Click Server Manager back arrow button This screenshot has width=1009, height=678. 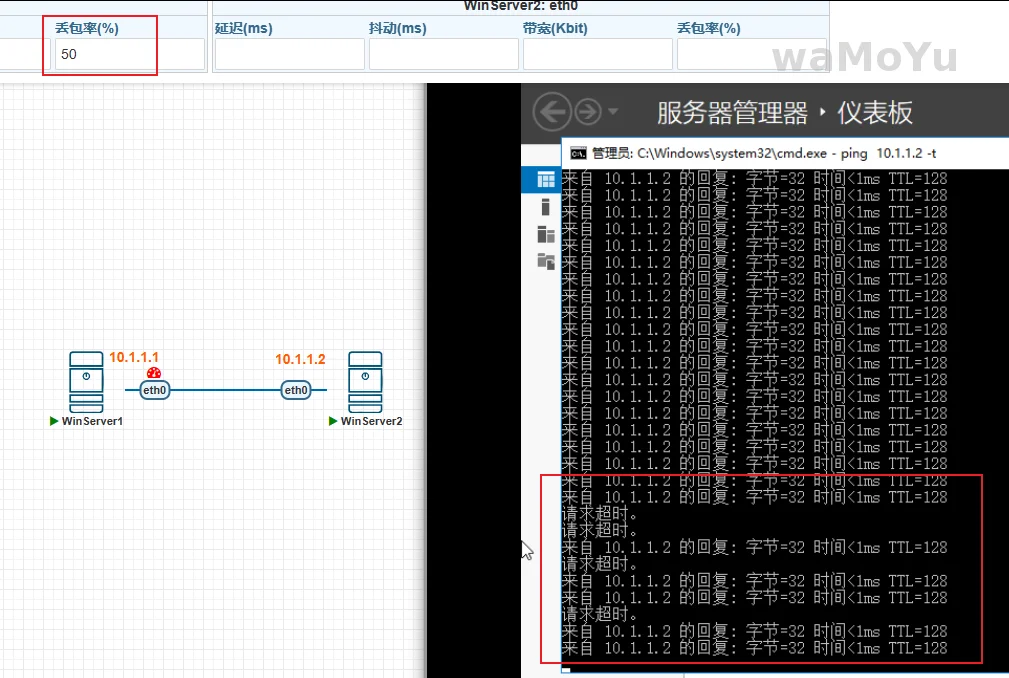552,111
